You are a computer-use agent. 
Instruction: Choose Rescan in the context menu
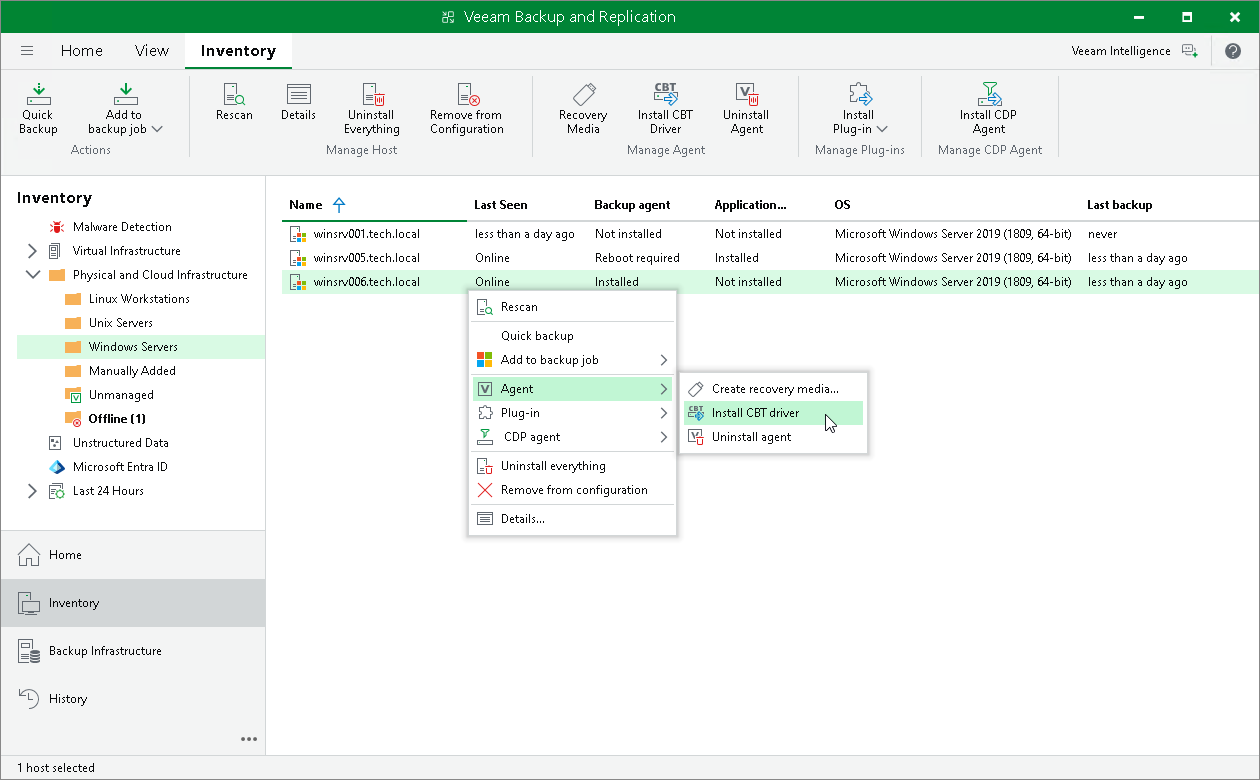572,307
